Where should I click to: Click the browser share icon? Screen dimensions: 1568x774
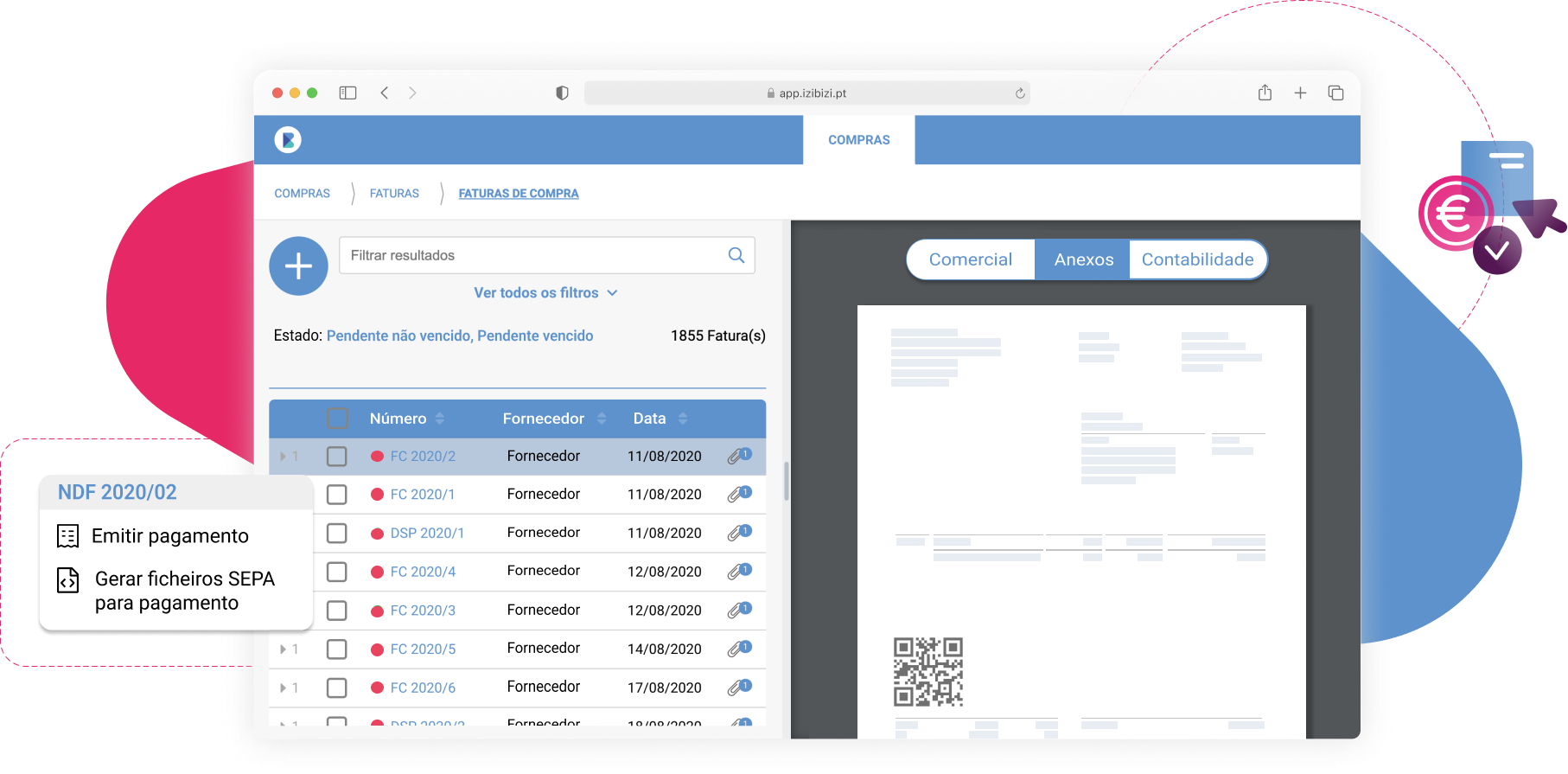pyautogui.click(x=1265, y=93)
